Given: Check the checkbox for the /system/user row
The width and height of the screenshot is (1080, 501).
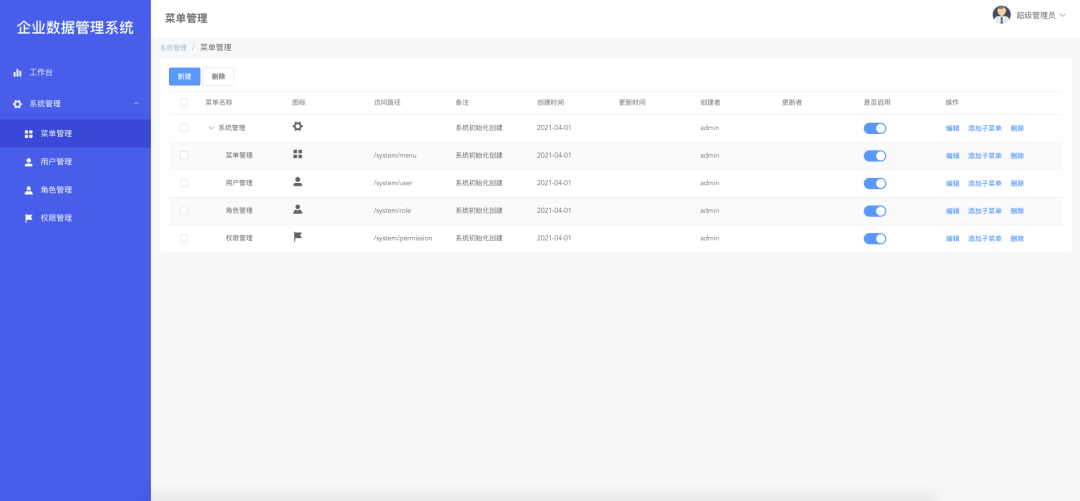Looking at the screenshot, I should pyautogui.click(x=184, y=183).
